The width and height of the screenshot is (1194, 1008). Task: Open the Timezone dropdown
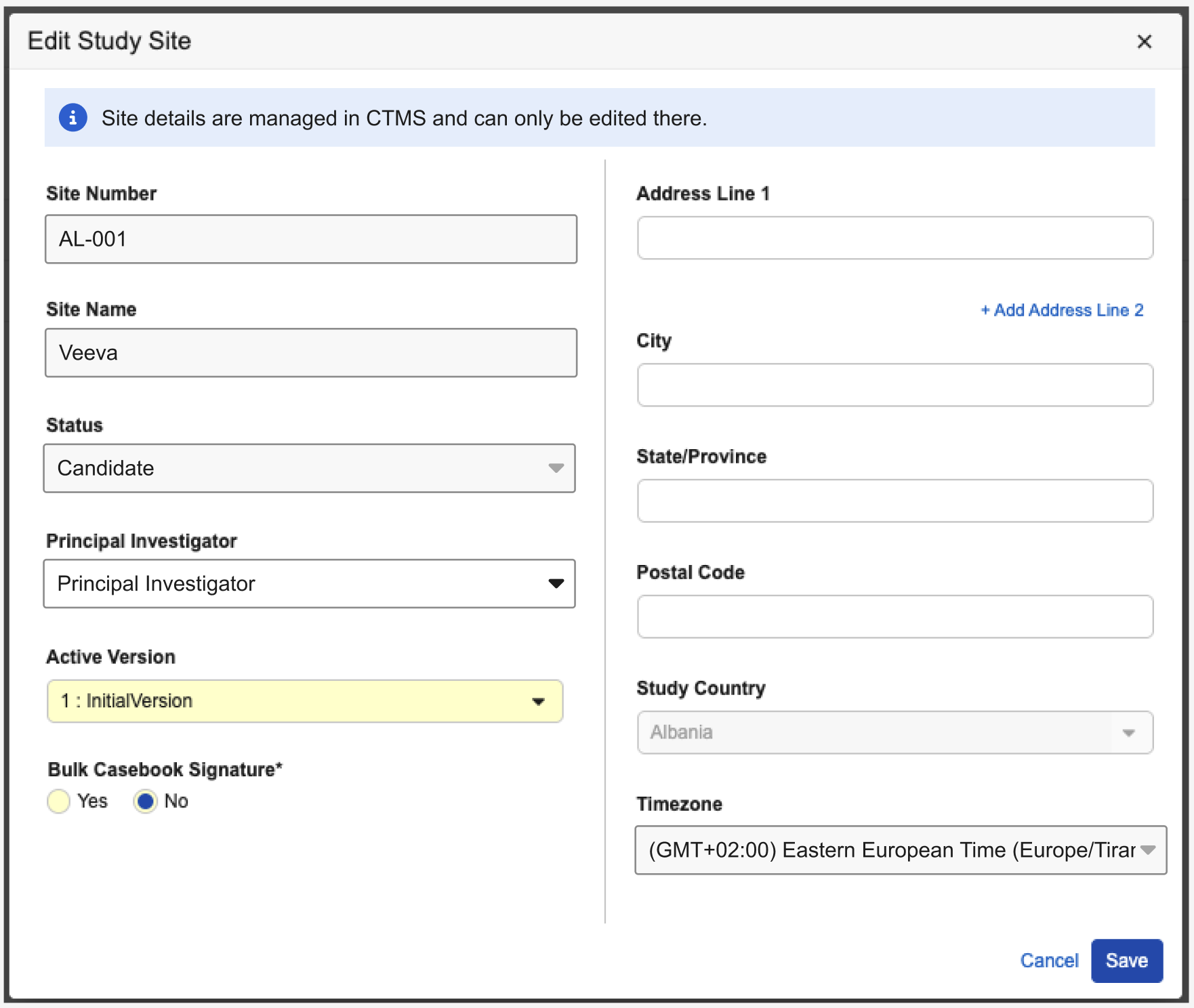point(901,850)
